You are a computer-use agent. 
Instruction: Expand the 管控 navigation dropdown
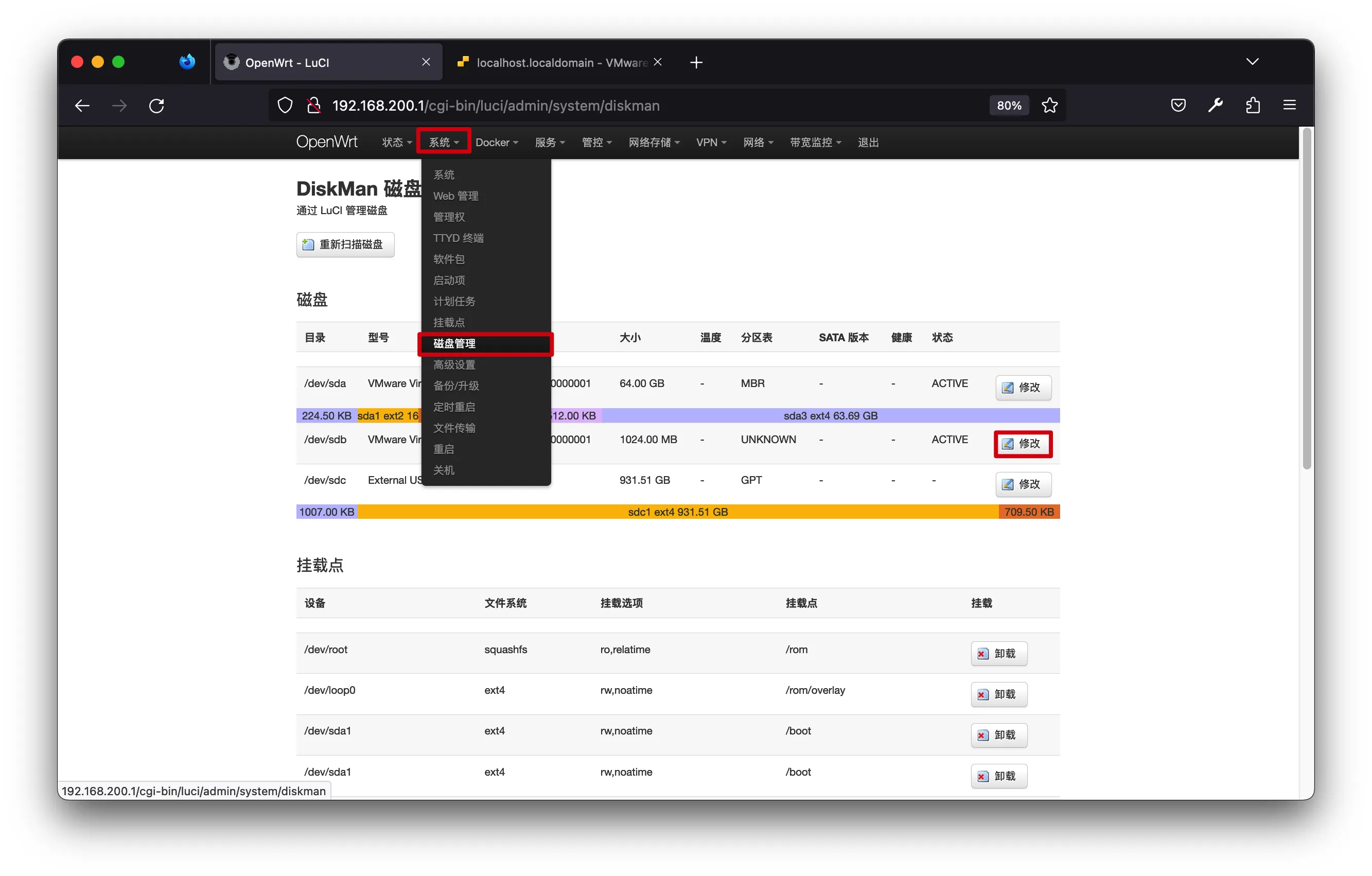pyautogui.click(x=596, y=143)
